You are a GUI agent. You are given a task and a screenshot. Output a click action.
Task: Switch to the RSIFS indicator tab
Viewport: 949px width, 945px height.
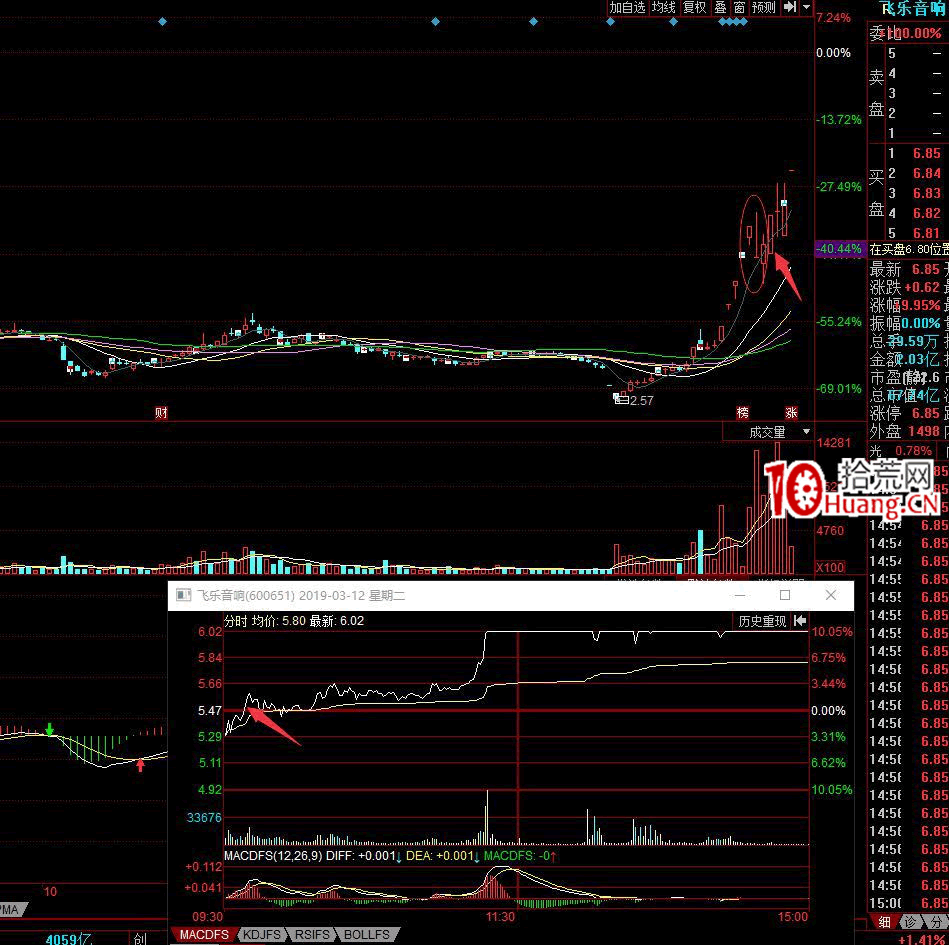[x=312, y=935]
